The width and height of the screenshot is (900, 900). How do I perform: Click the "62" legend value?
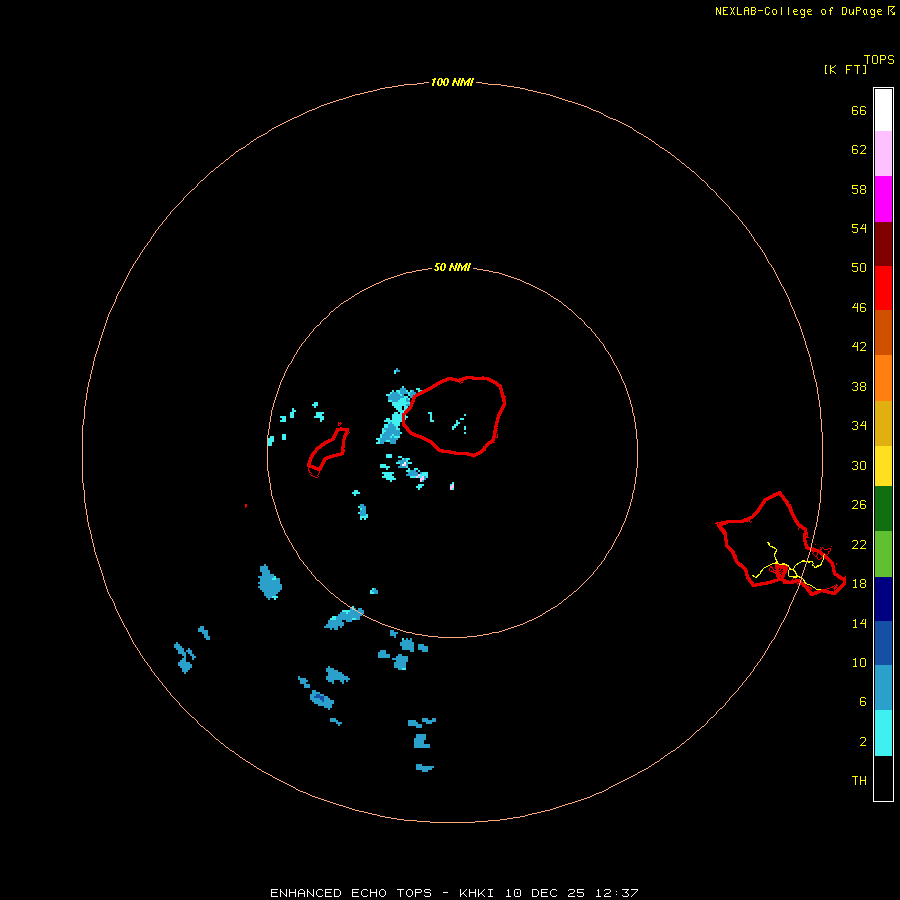(859, 150)
